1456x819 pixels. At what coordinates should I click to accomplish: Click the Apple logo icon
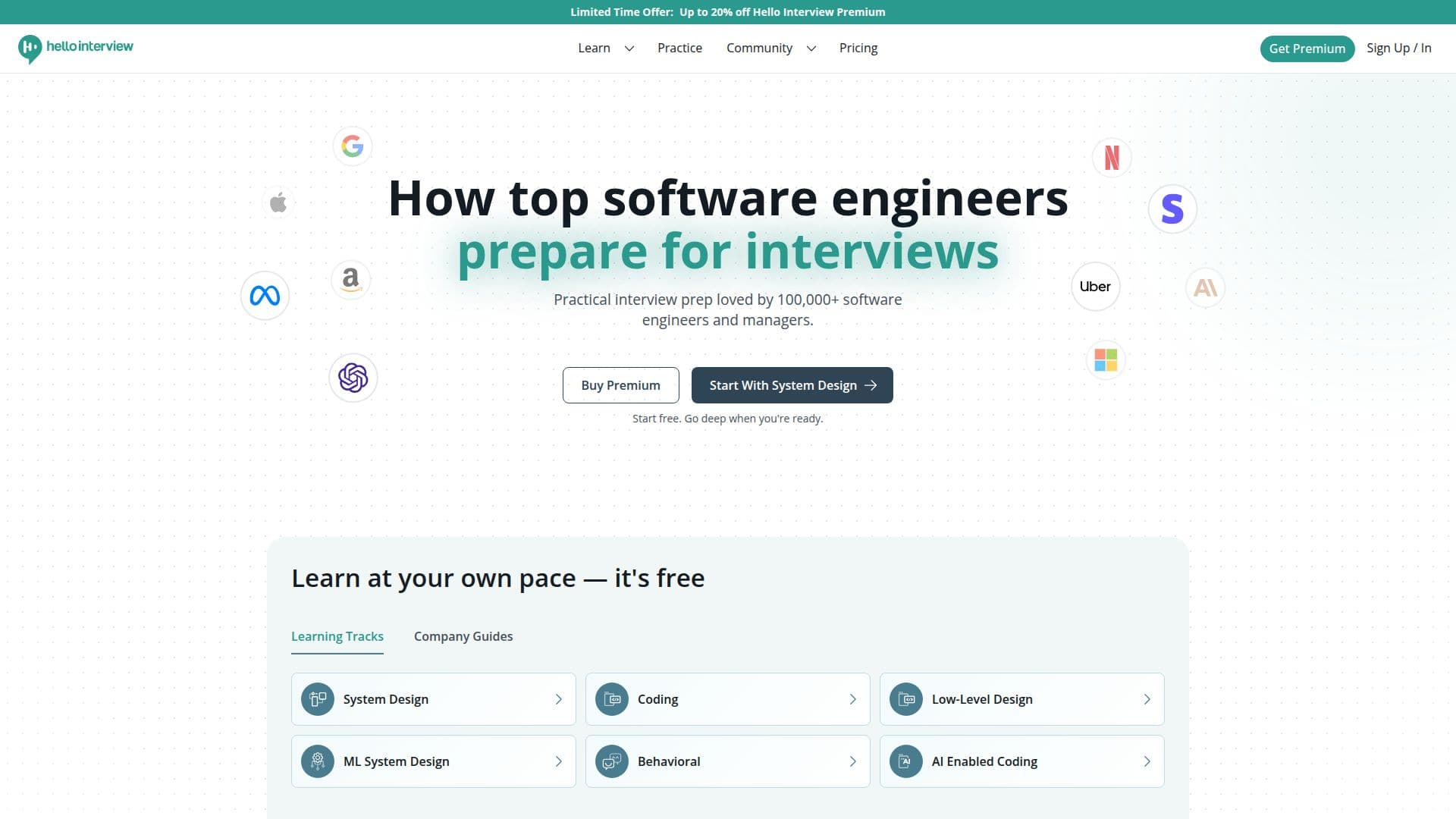tap(278, 202)
